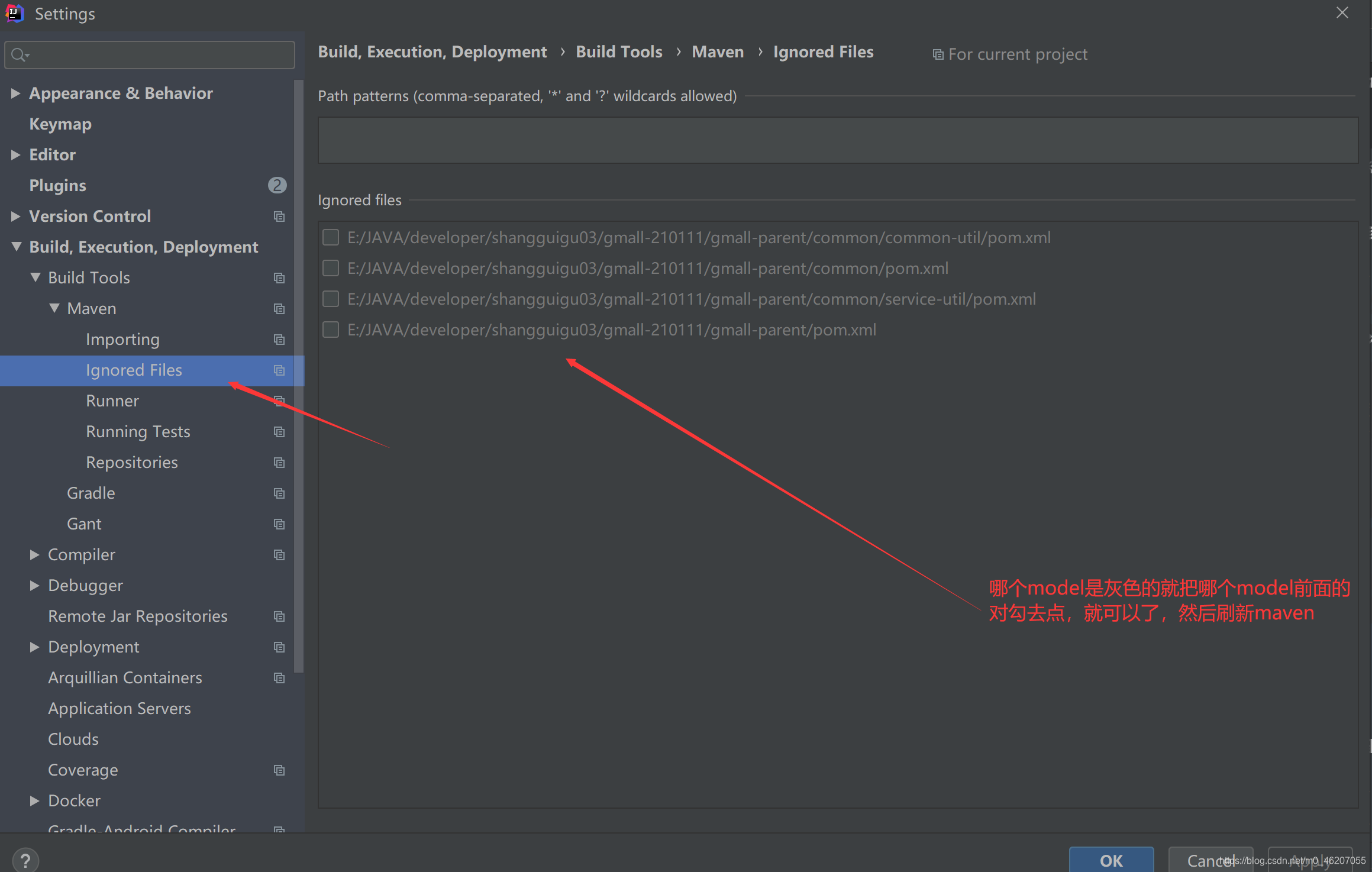Toggle checkbox for common-util/pom.xml

click(x=331, y=237)
